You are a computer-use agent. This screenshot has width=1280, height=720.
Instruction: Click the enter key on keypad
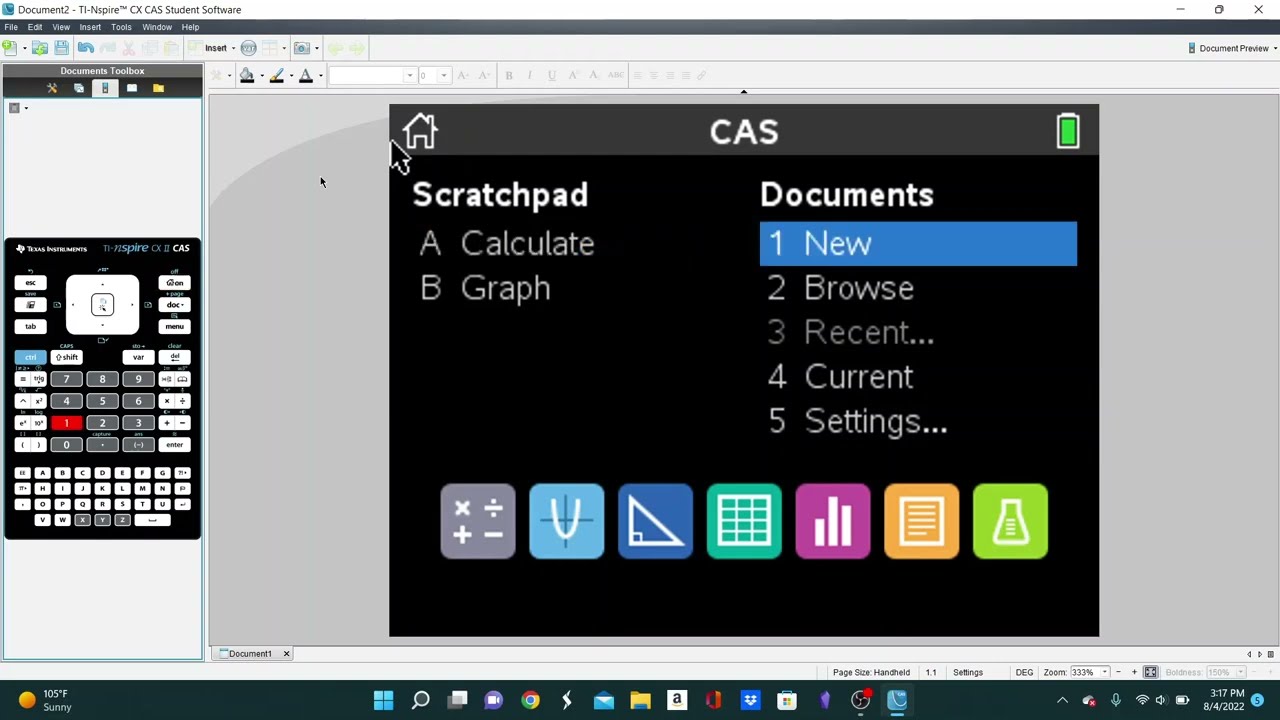click(174, 445)
